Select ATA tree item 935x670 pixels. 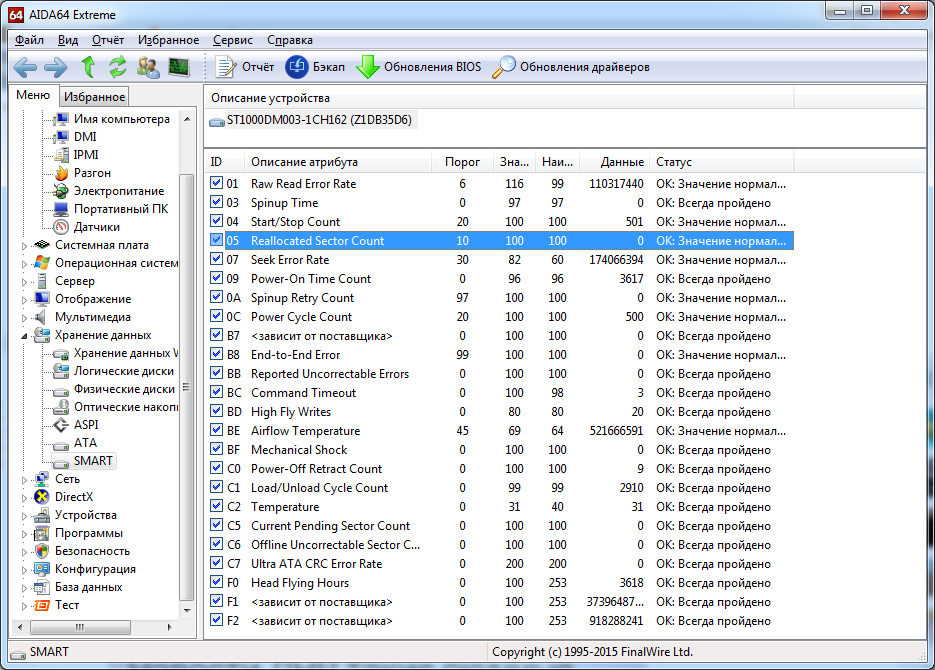pos(85,443)
